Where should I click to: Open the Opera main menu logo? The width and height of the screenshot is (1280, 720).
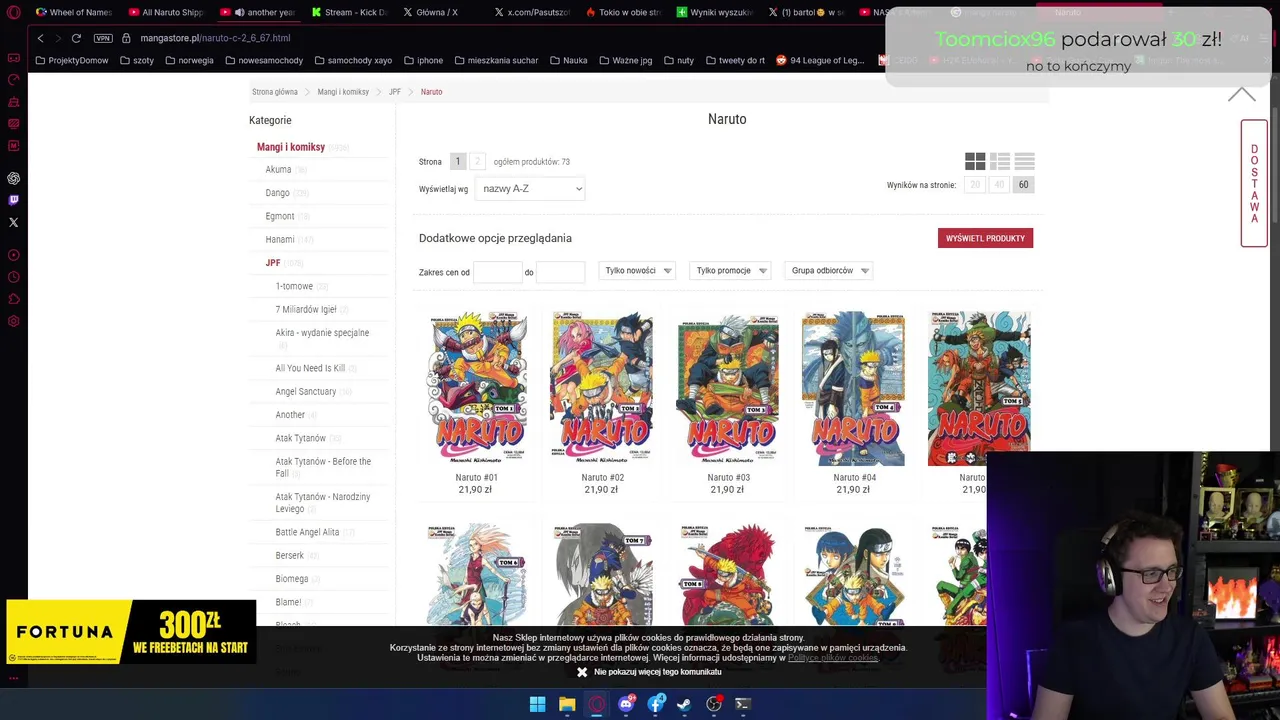(14, 12)
